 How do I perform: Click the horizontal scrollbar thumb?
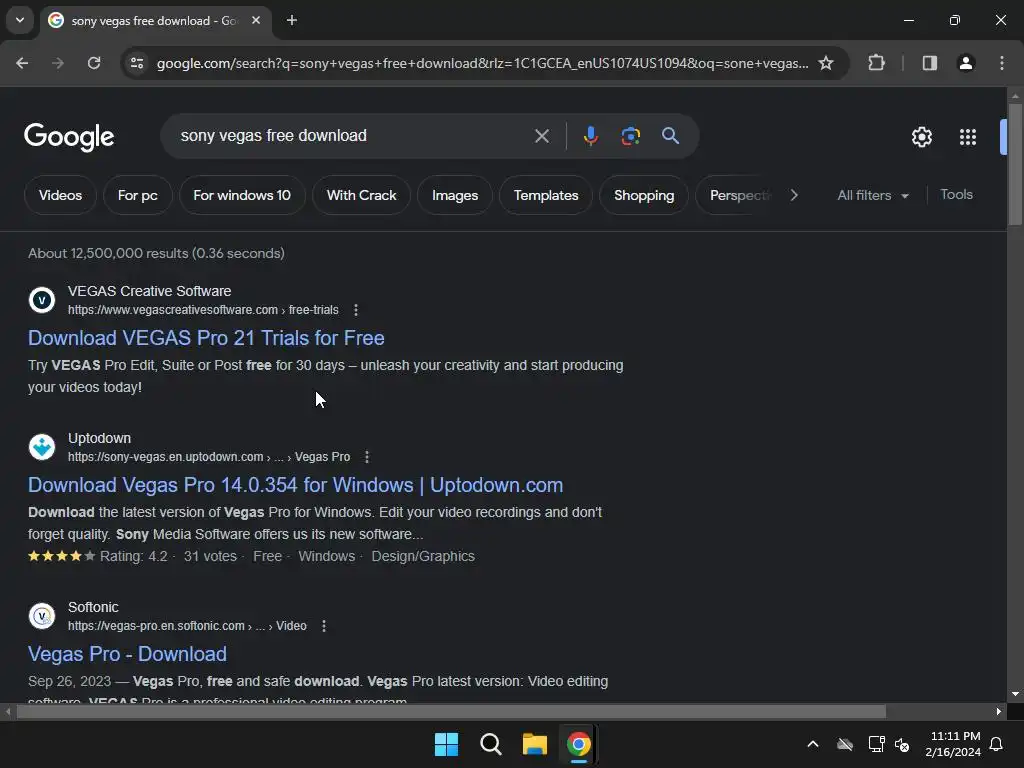451,712
